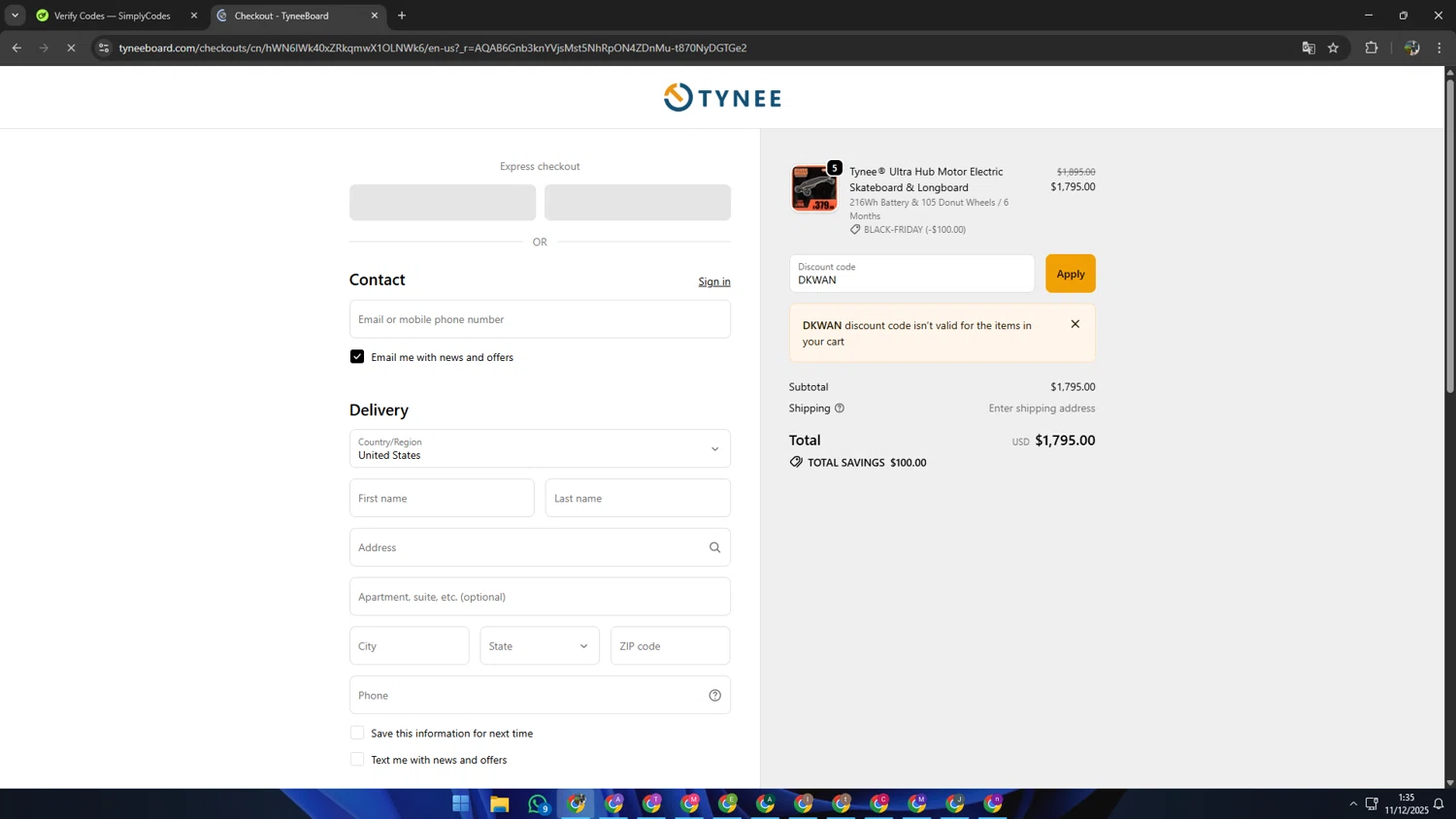Click the clock showing 1:35
The image size is (1456, 819).
[1406, 798]
